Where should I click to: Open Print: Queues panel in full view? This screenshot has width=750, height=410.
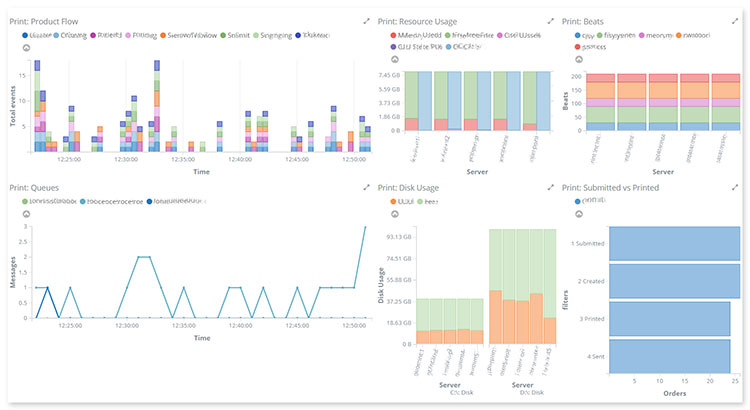[365, 187]
